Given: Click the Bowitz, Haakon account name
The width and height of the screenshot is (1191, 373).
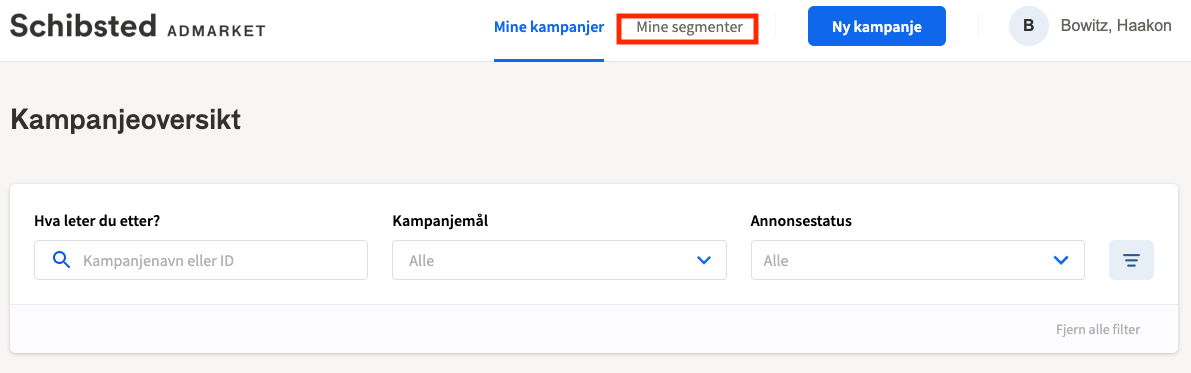Looking at the screenshot, I should pyautogui.click(x=1116, y=27).
